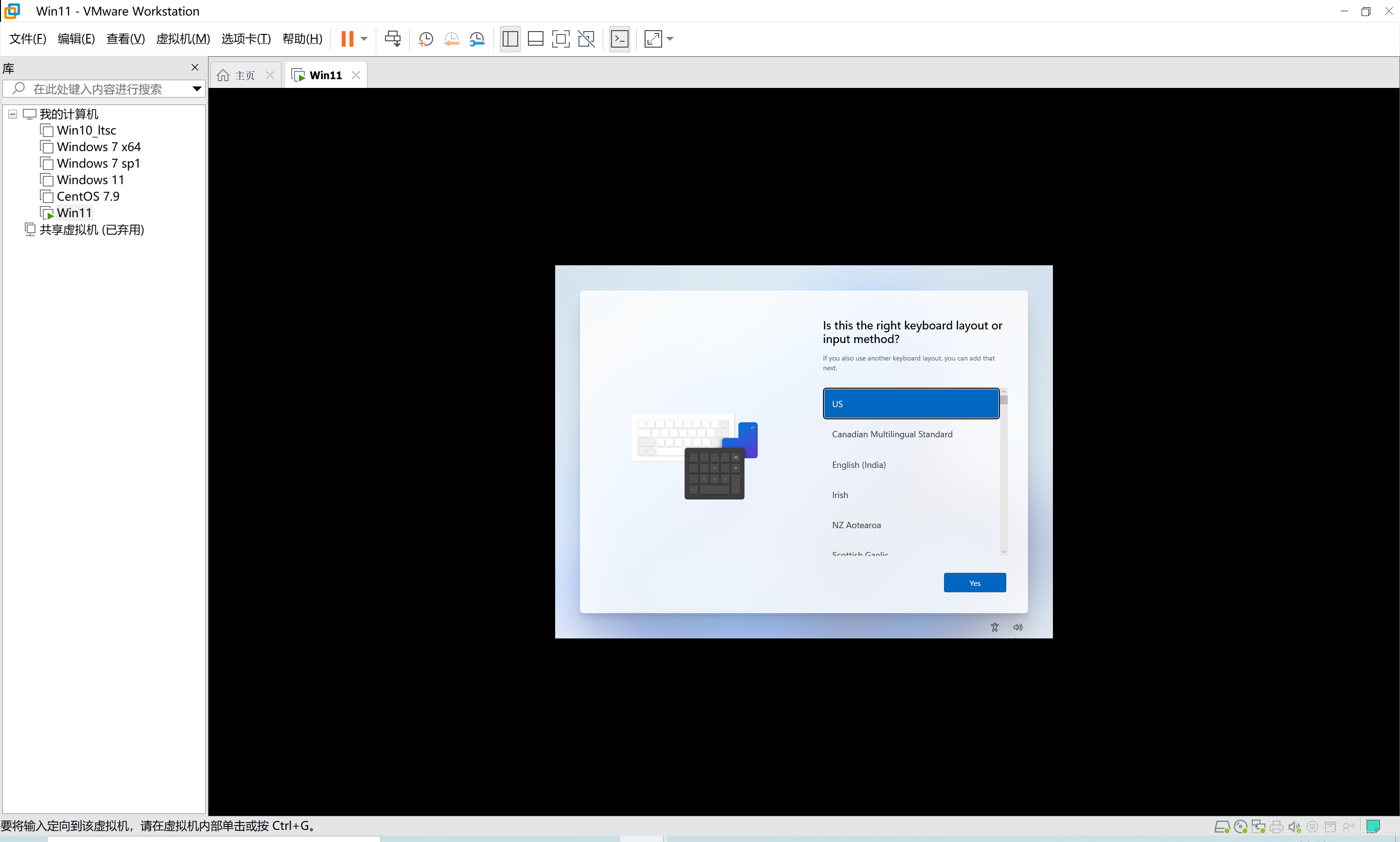1400x842 pixels.
Task: Select the Windows 7 x64 virtual machine
Action: coord(99,147)
